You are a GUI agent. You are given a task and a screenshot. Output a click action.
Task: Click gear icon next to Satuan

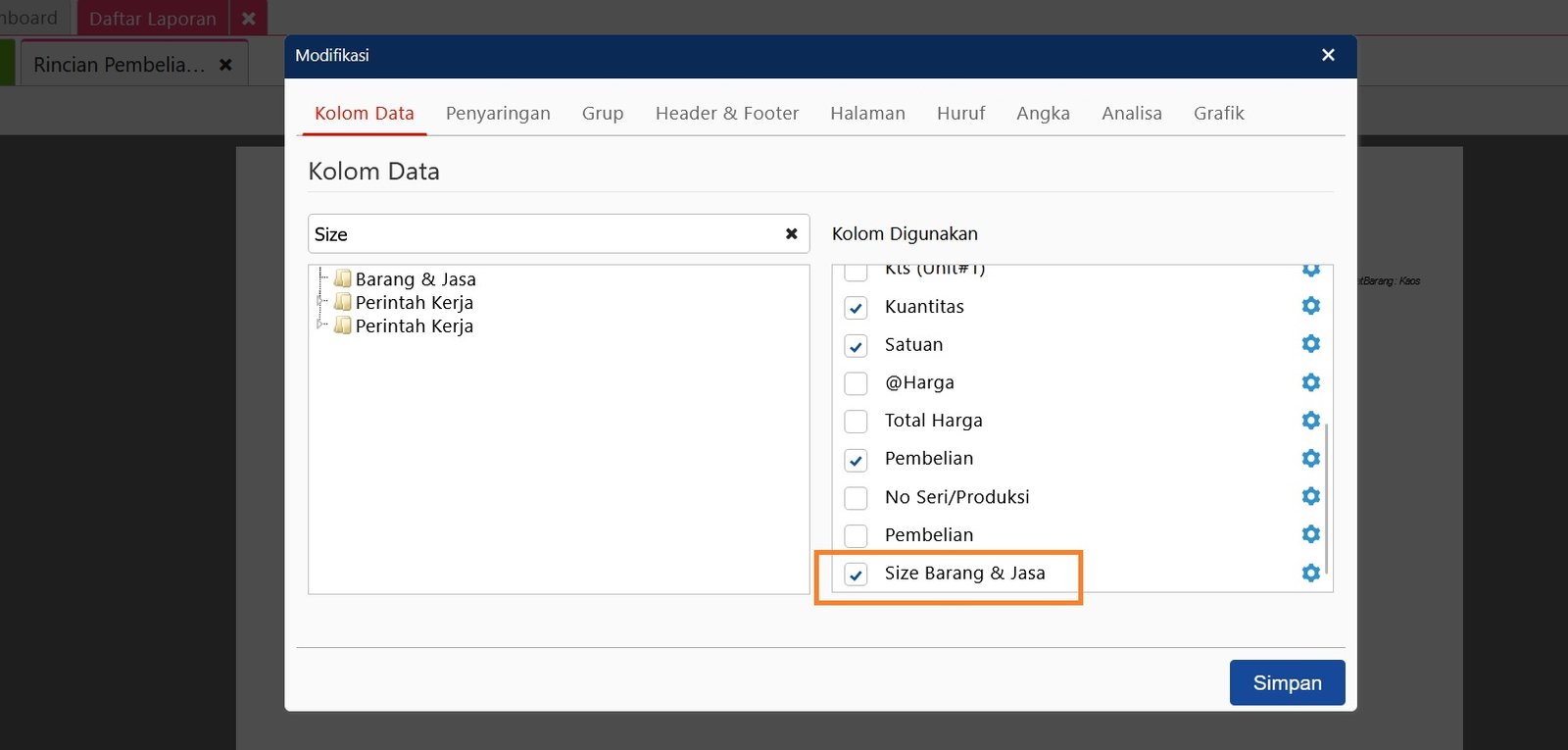[x=1310, y=344]
